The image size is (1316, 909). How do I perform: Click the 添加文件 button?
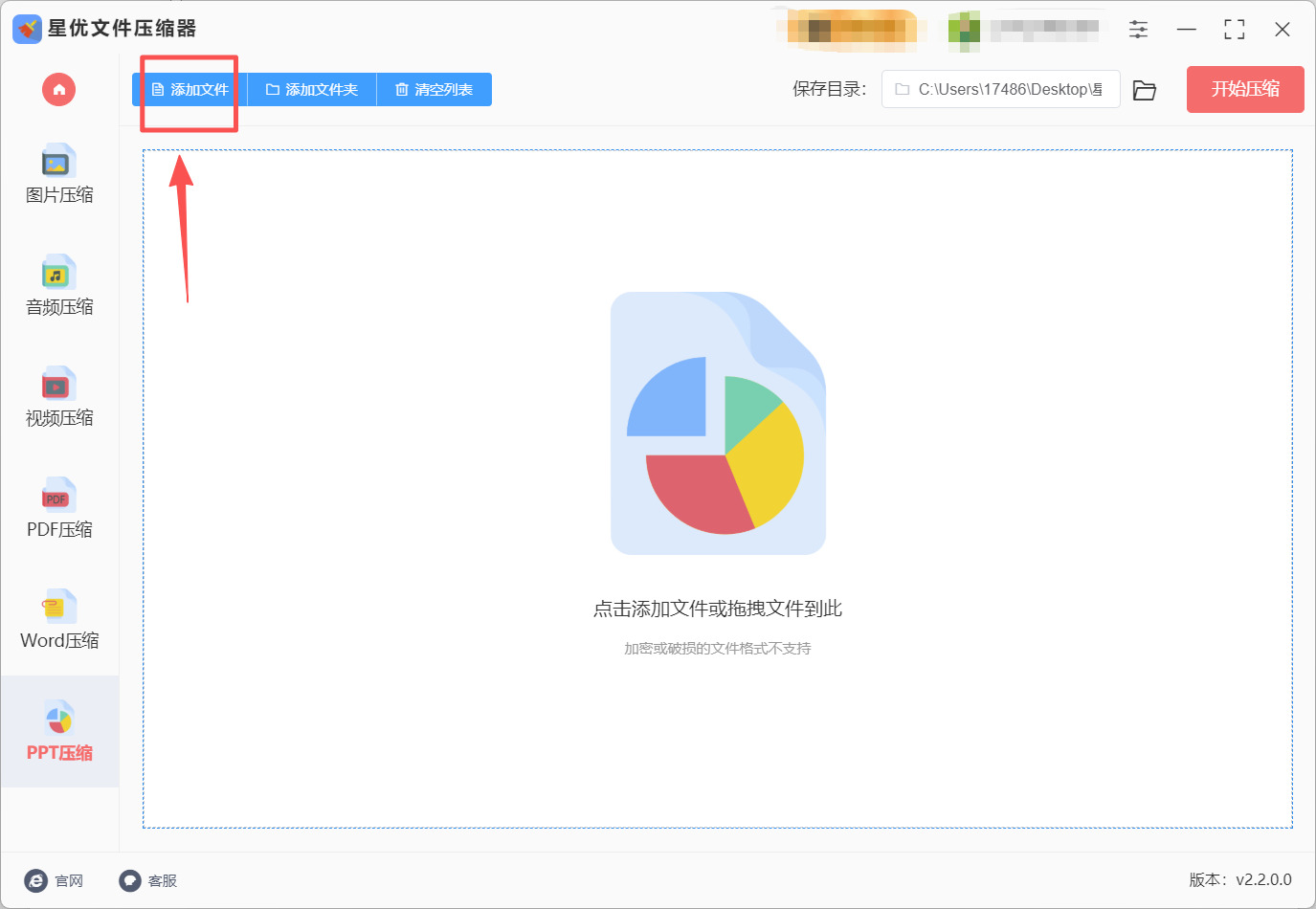[190, 90]
